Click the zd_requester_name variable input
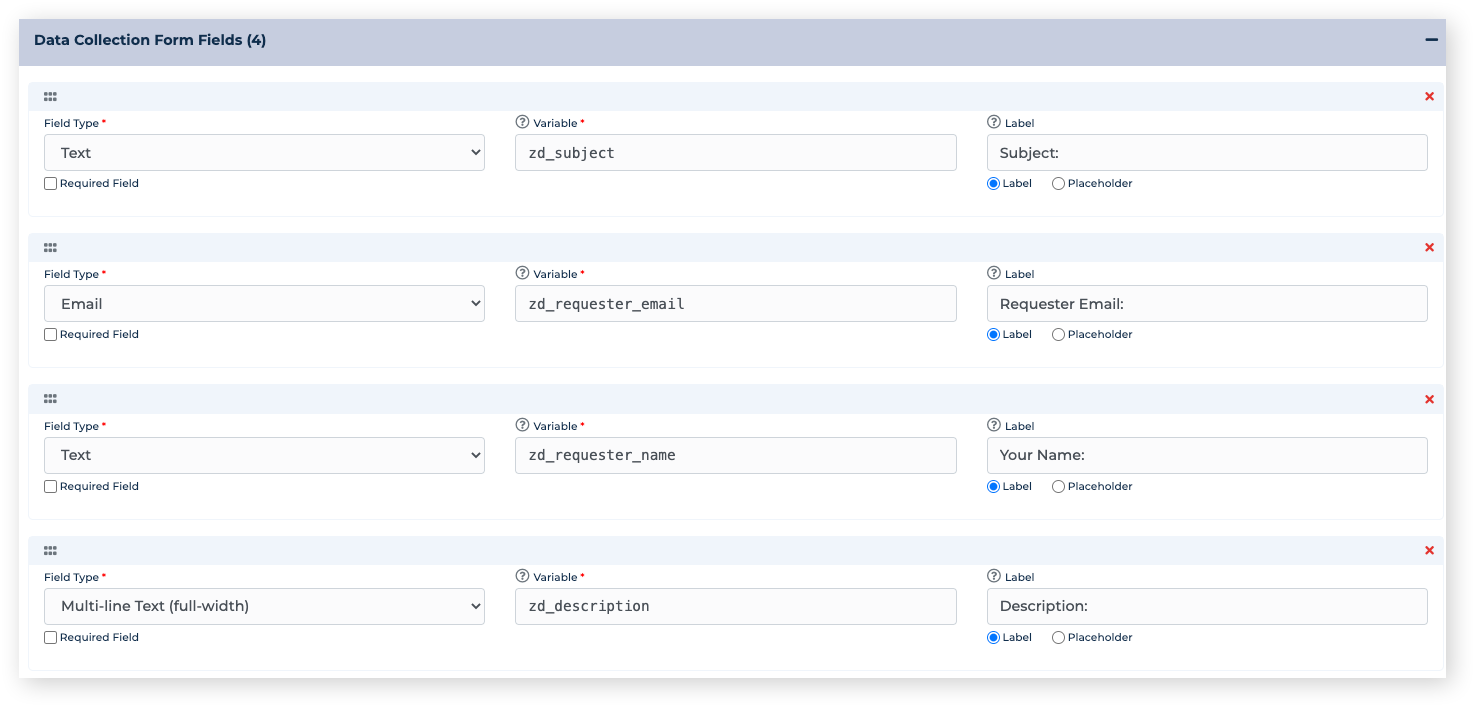The width and height of the screenshot is (1475, 707). click(736, 455)
